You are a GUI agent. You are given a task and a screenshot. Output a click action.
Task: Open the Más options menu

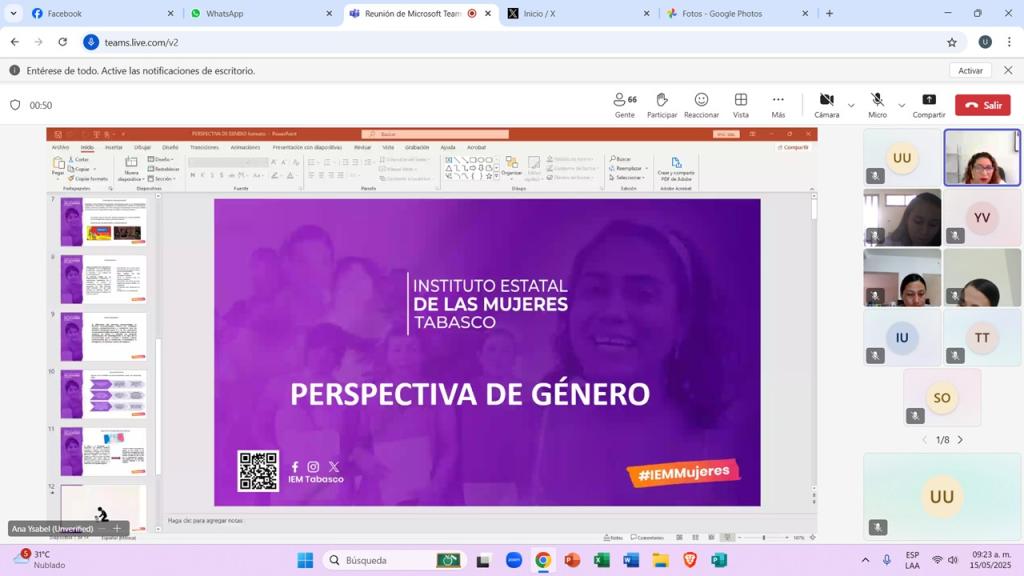click(778, 104)
